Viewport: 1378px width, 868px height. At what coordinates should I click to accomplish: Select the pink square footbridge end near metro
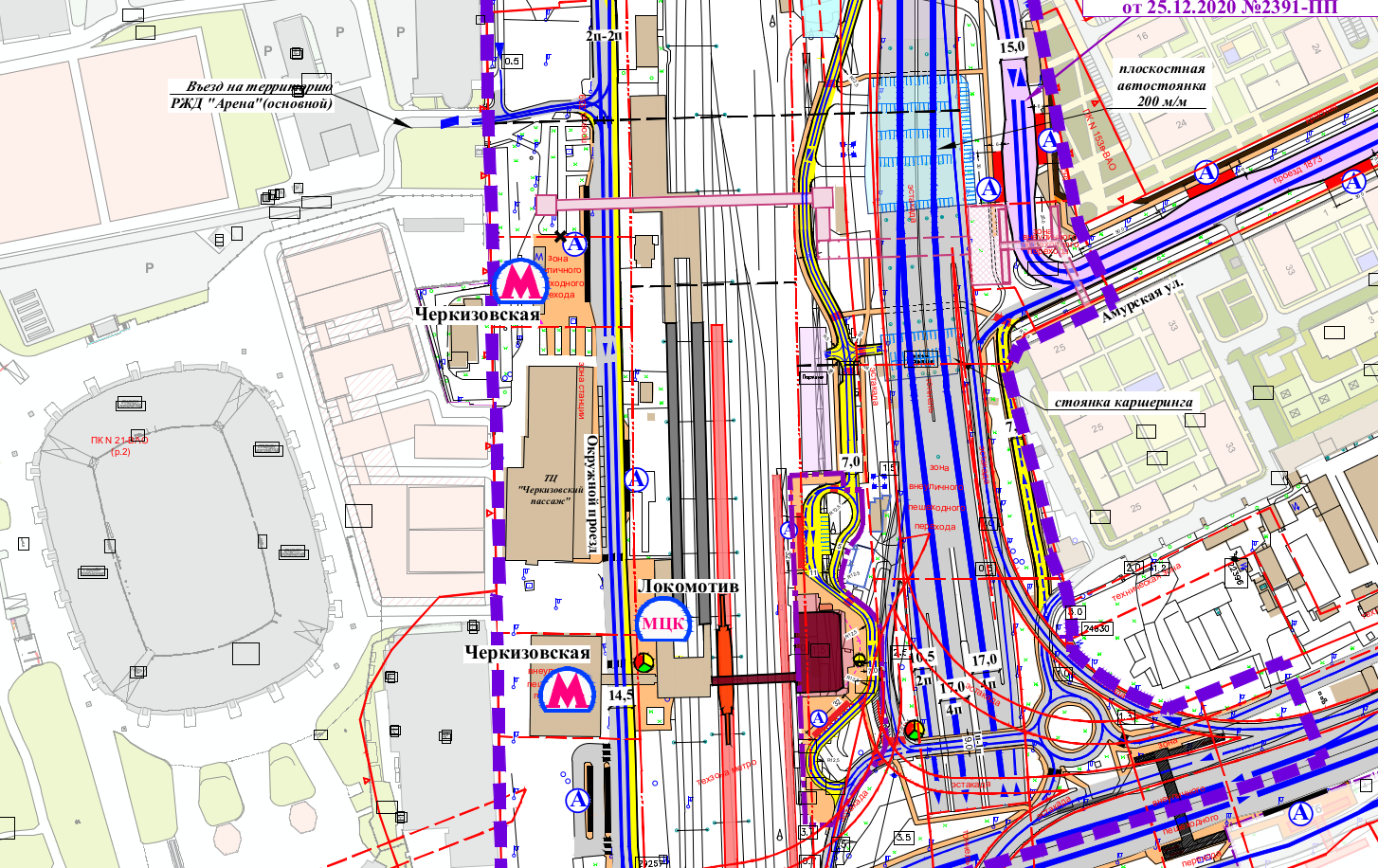pyautogui.click(x=546, y=205)
